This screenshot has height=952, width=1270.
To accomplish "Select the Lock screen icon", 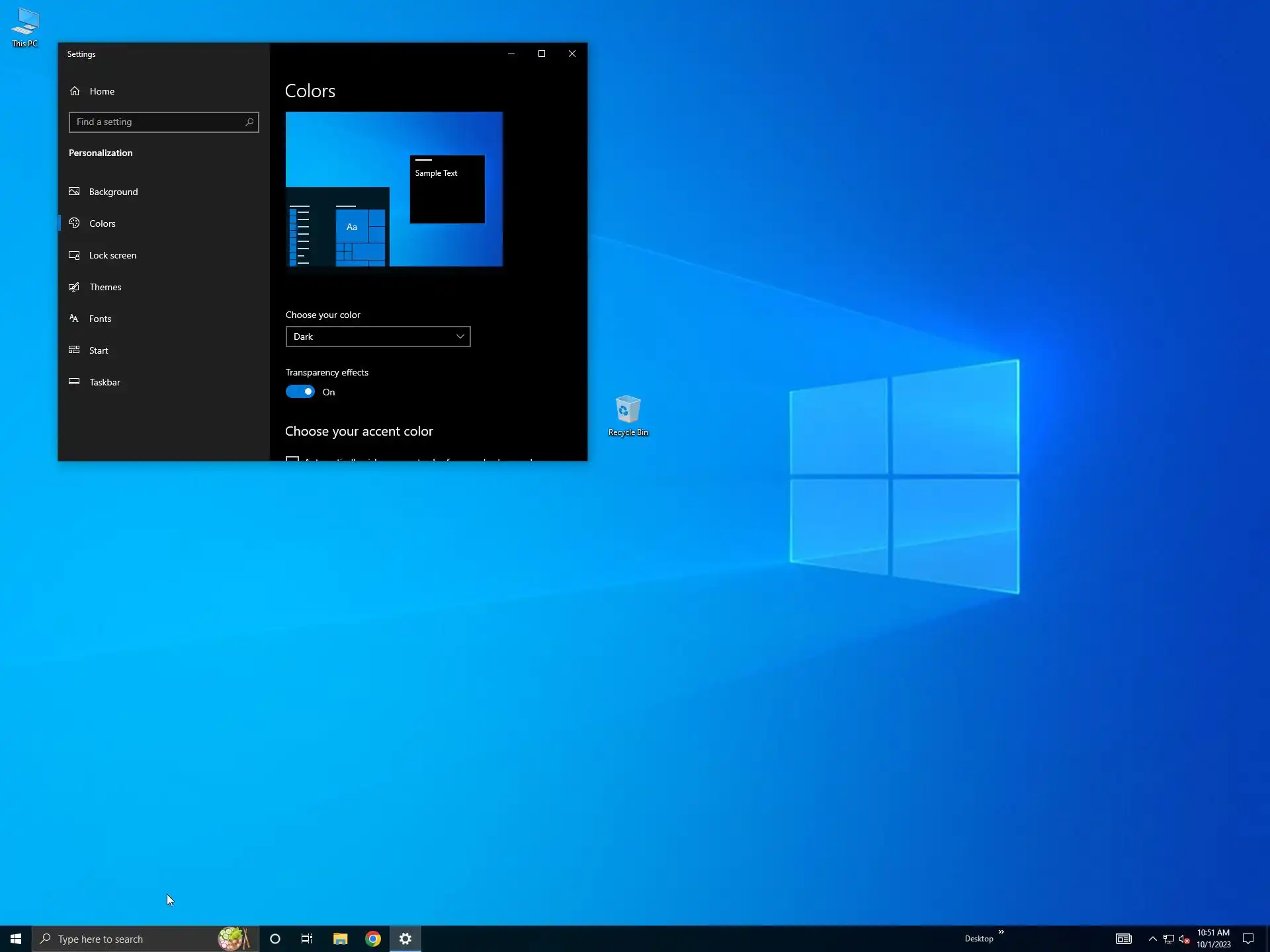I will coord(74,255).
